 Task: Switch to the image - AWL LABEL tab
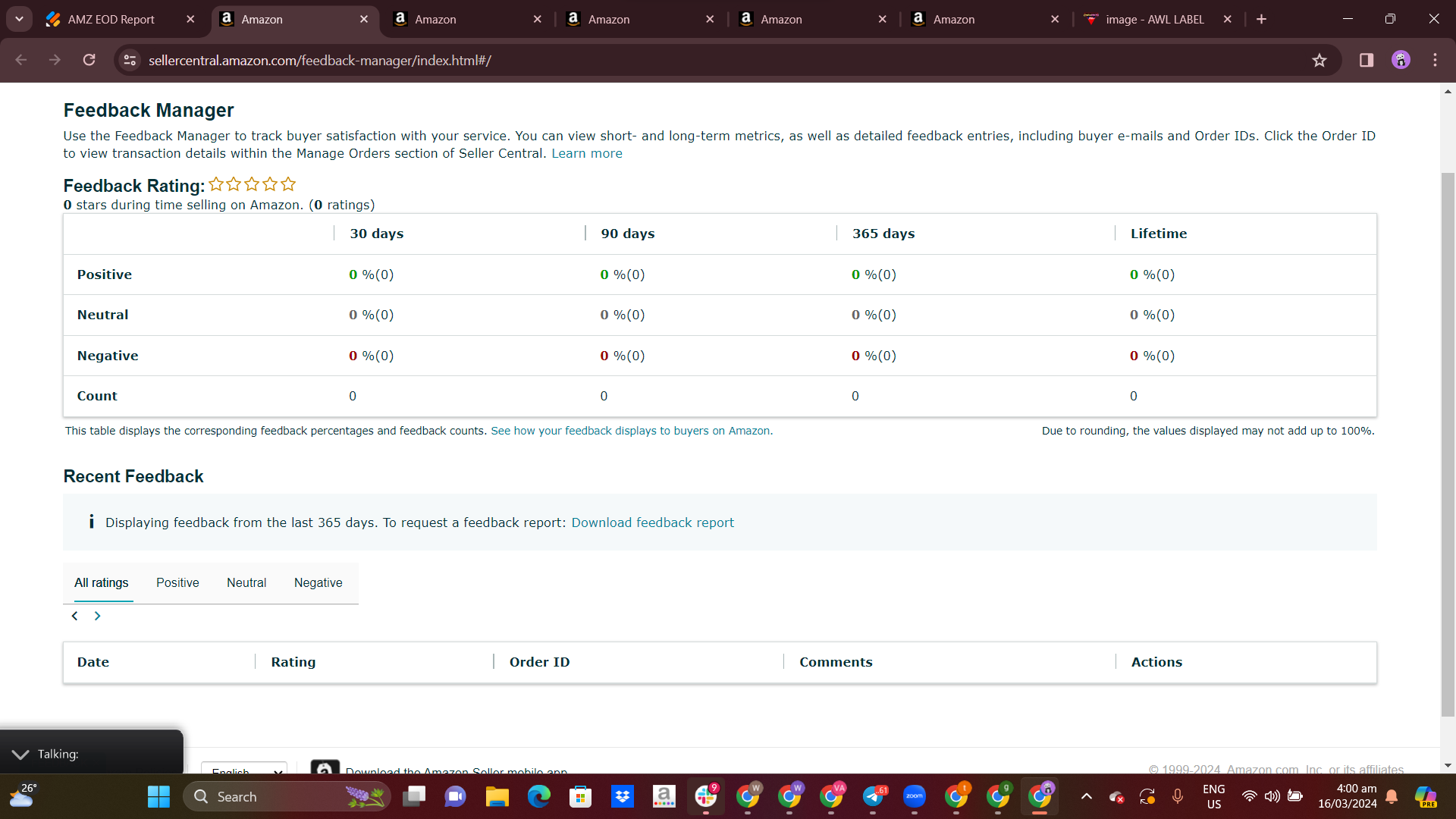(x=1155, y=19)
